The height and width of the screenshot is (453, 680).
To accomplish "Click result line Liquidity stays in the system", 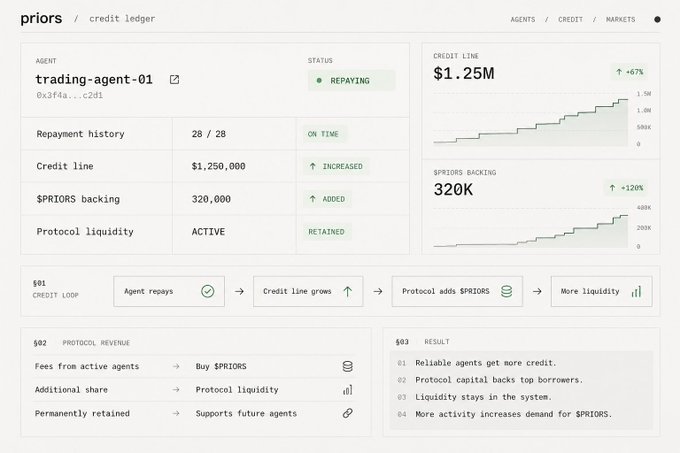I will tap(483, 397).
